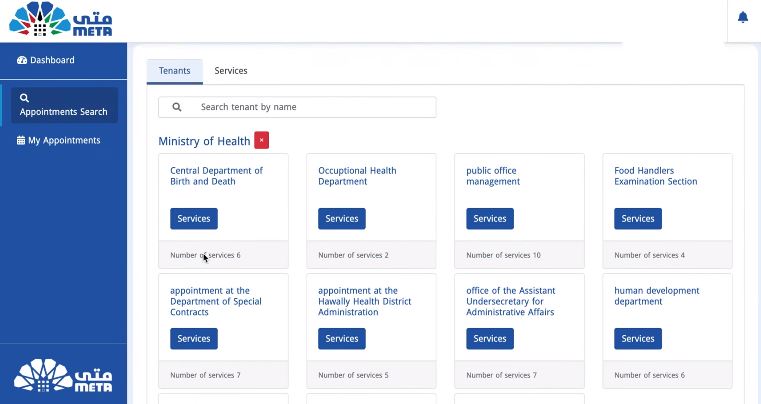Screen dimensions: 761x404
Task: Open Services for Central Department of Birth and Death
Action: [x=194, y=219]
